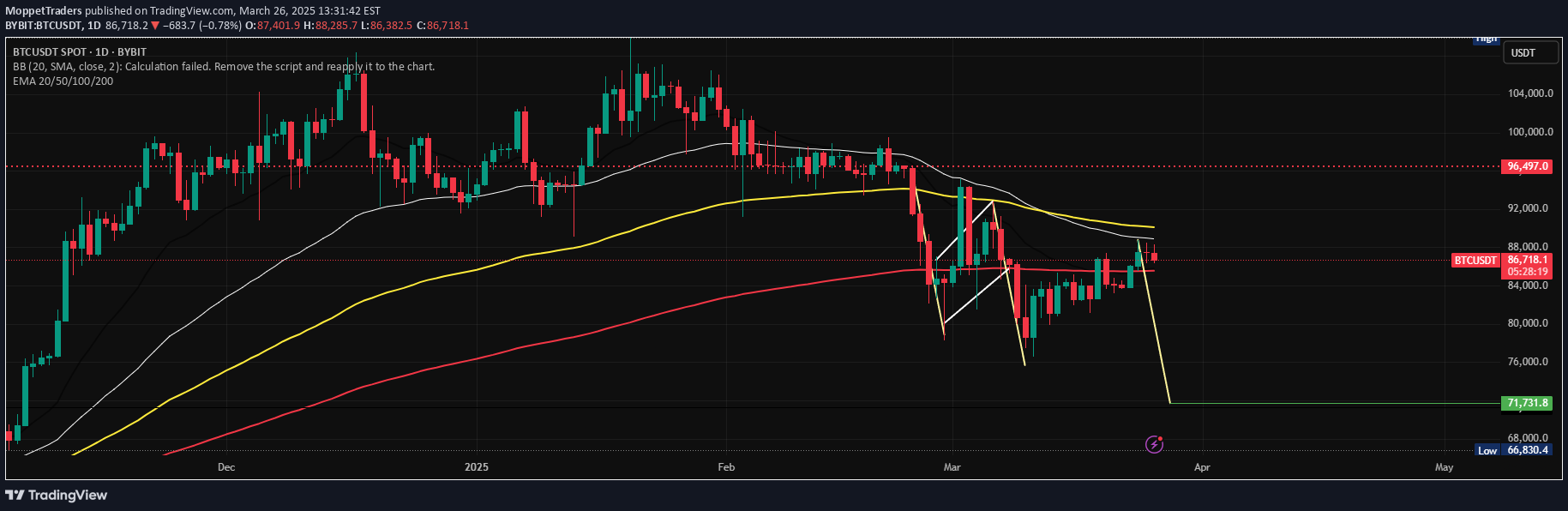Click the TradingView logo at bottom left

pos(57,495)
